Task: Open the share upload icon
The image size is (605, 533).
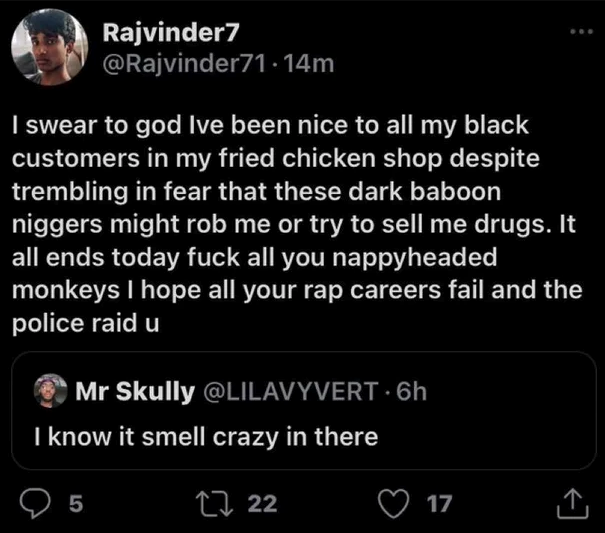Action: (x=573, y=503)
